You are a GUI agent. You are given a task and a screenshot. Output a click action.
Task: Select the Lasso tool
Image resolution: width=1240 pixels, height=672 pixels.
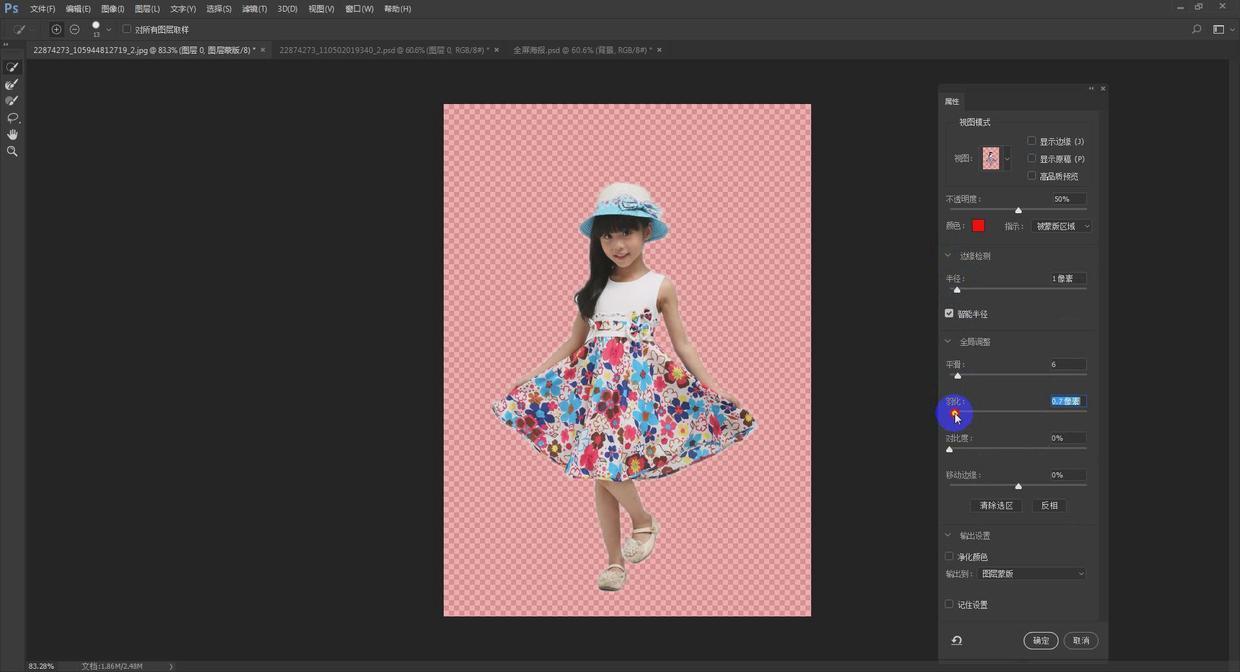click(x=12, y=118)
